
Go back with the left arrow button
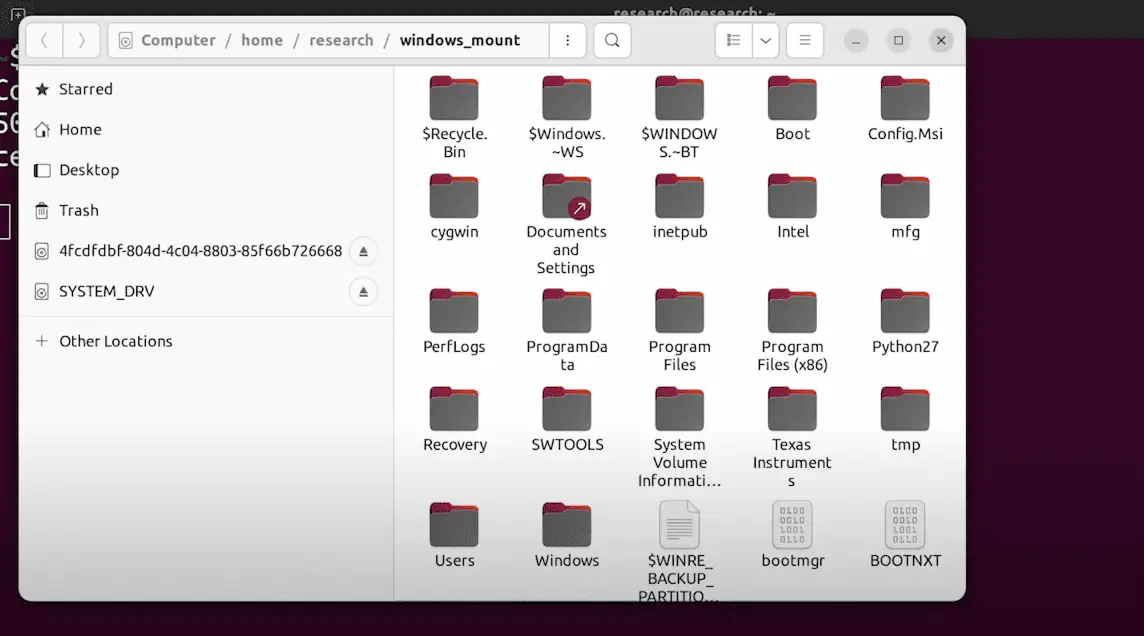coord(45,41)
